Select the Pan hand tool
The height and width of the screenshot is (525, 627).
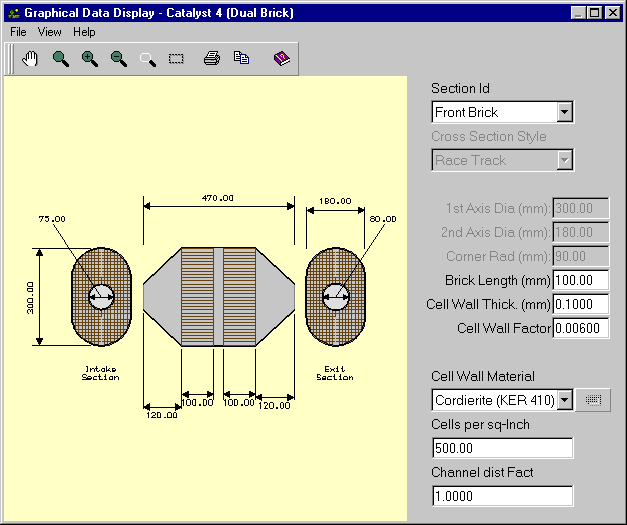click(30, 59)
